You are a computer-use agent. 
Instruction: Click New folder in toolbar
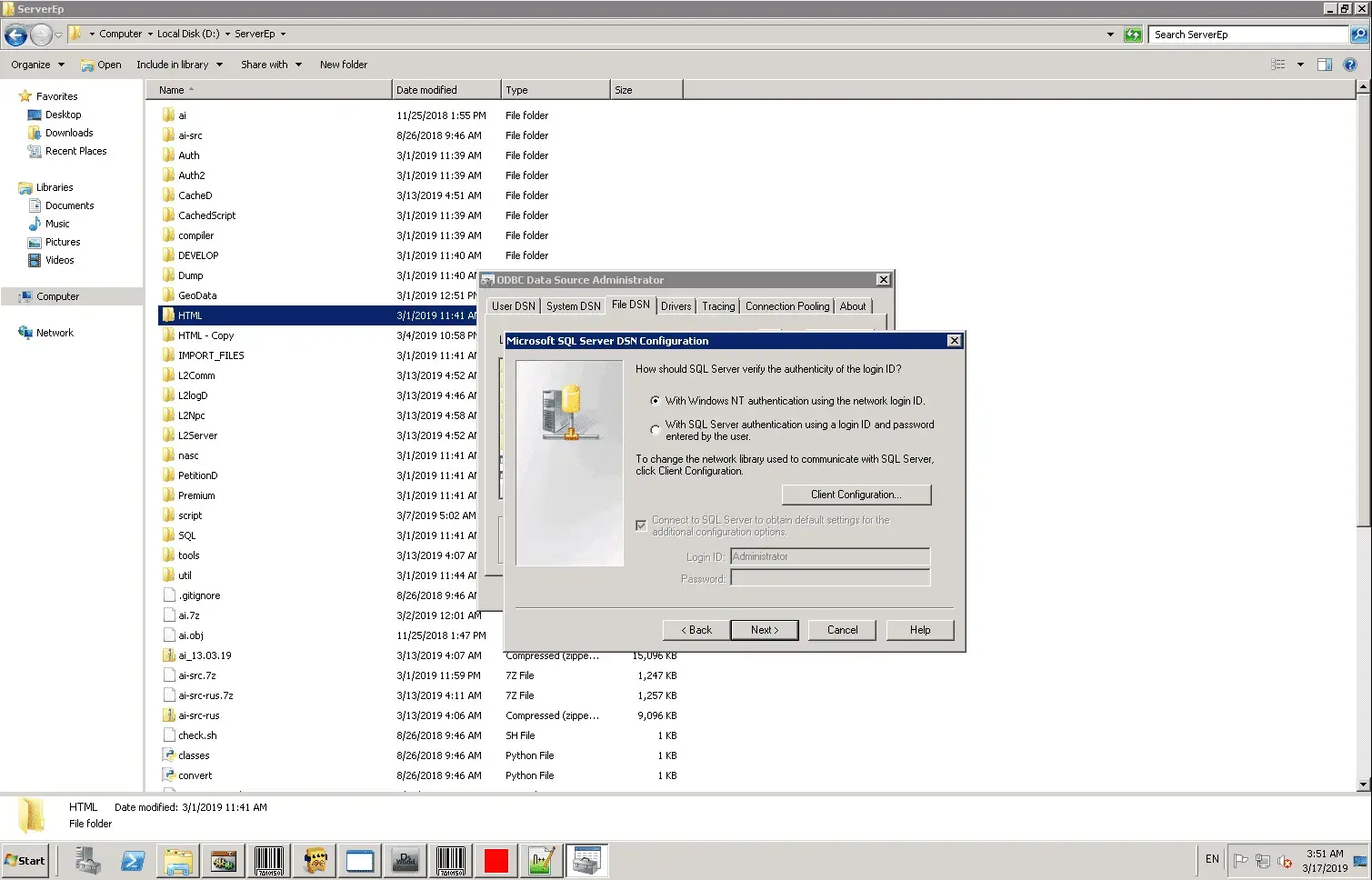(344, 65)
